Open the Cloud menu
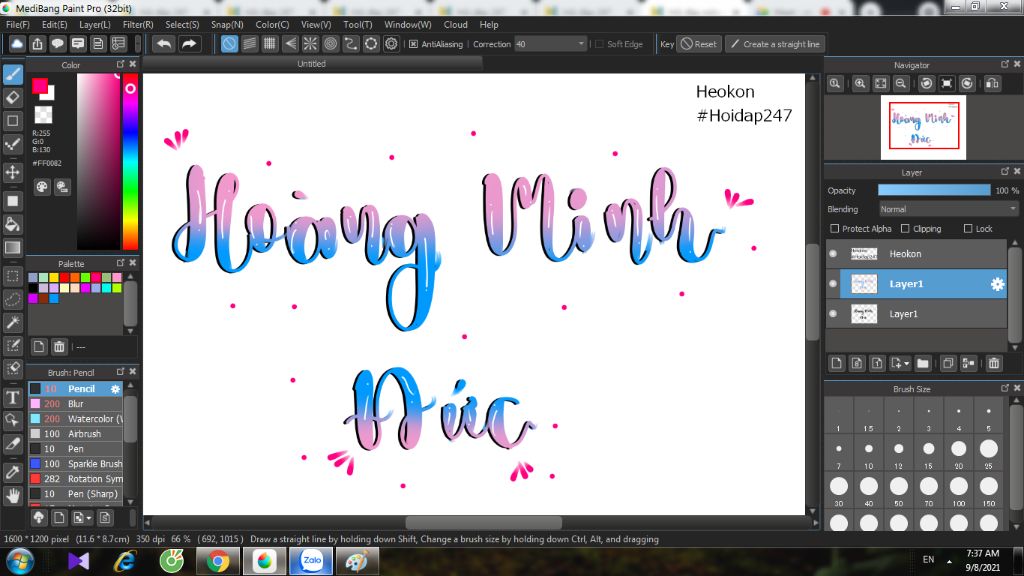 pyautogui.click(x=455, y=24)
